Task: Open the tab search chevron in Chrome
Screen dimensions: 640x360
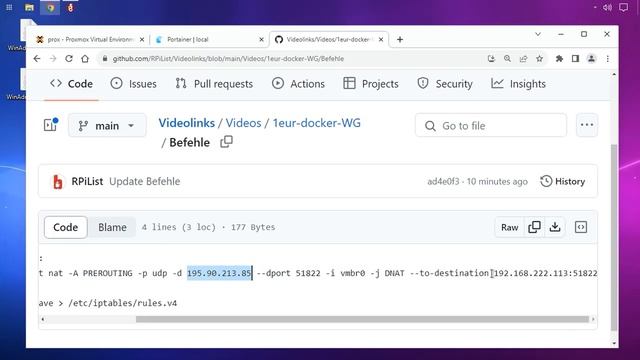Action: [x=538, y=34]
